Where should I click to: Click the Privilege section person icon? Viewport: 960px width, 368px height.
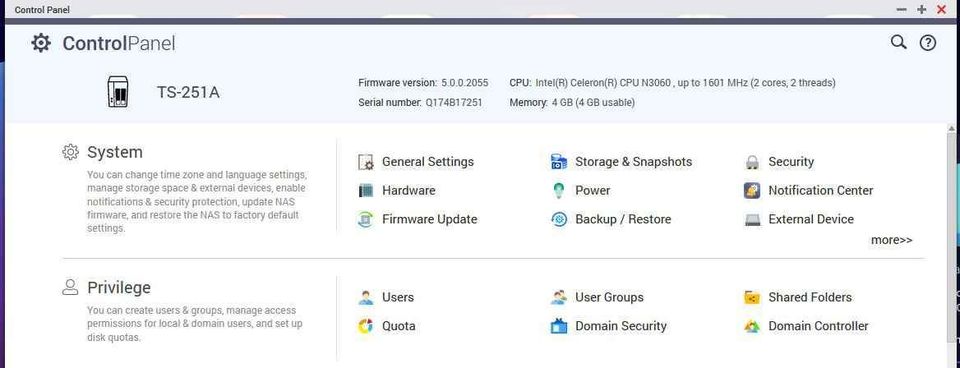(70, 288)
